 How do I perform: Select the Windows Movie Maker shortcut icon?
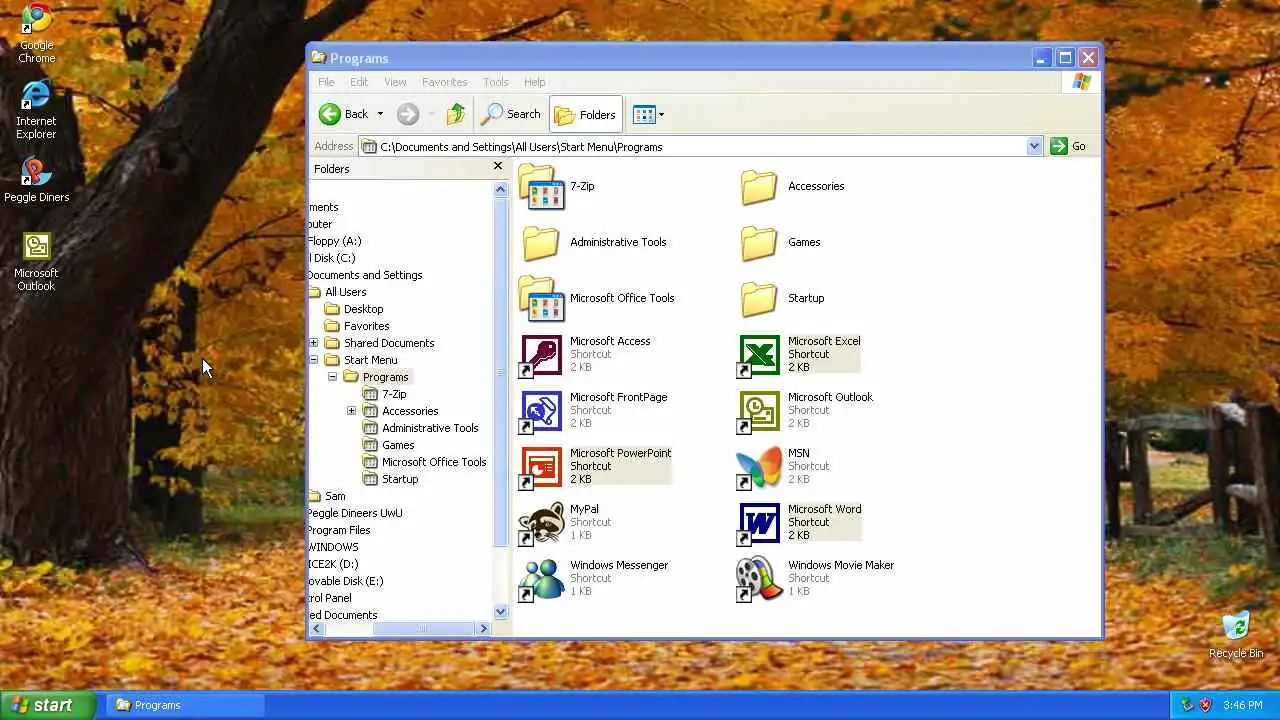click(x=759, y=579)
